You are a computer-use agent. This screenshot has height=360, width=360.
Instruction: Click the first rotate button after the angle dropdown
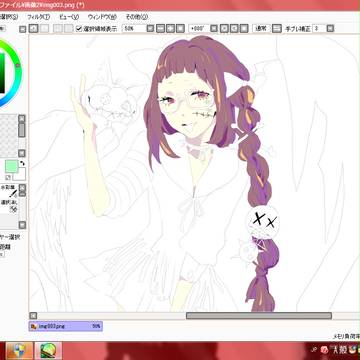pyautogui.click(x=224, y=28)
